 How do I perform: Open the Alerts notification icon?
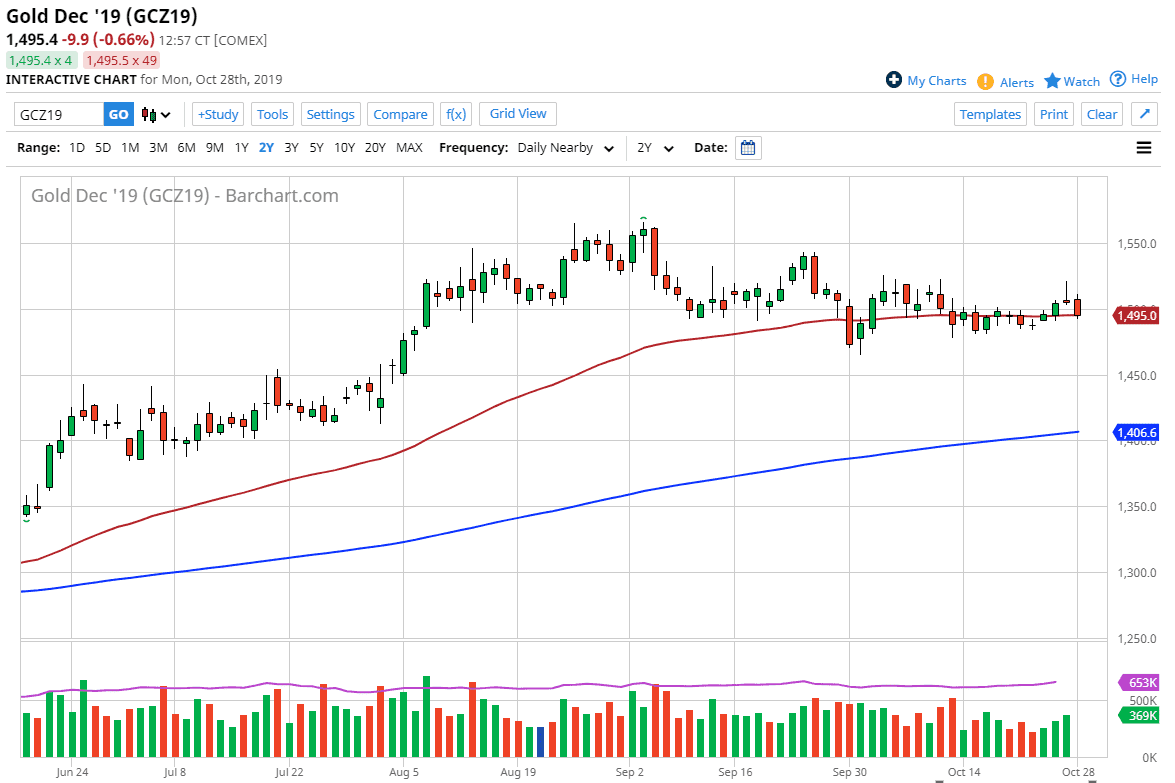[x=985, y=81]
